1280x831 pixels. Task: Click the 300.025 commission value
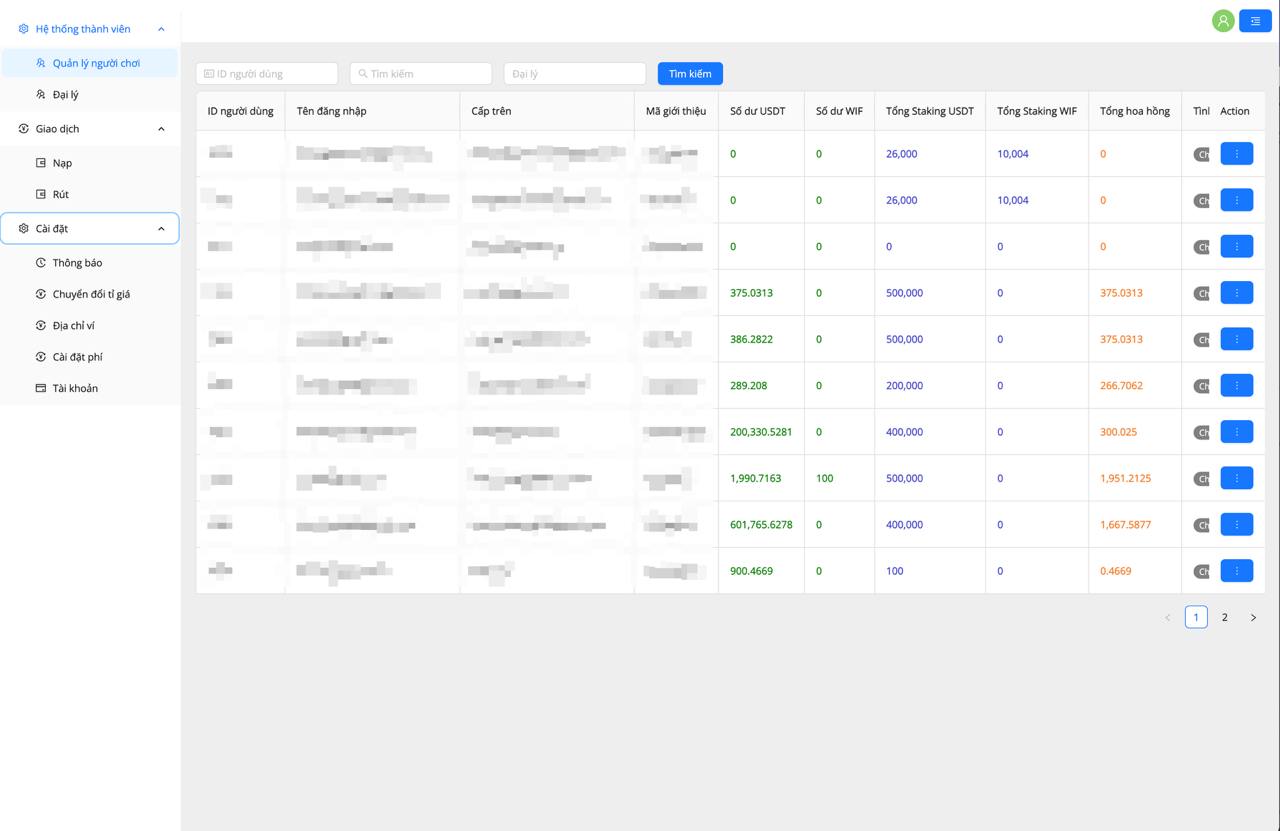click(x=1118, y=432)
